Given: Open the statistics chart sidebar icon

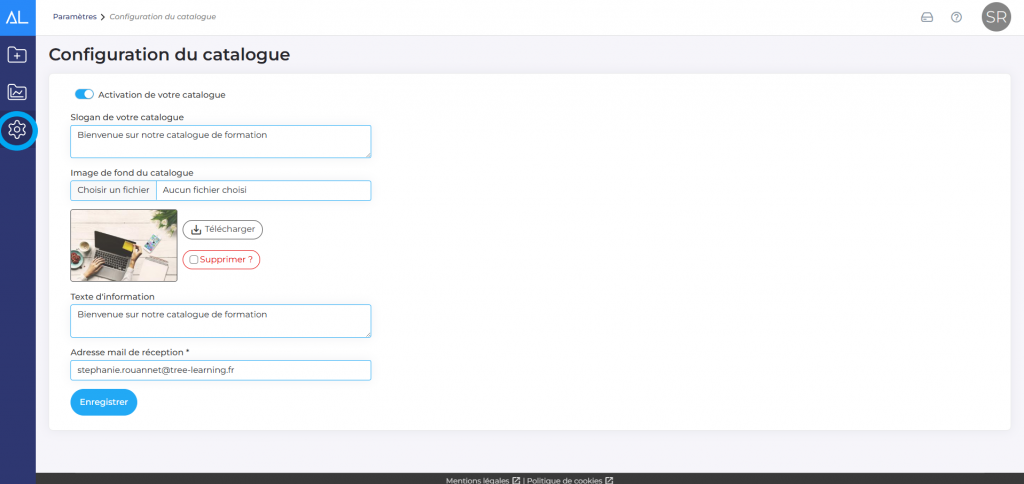Looking at the screenshot, I should click(17, 92).
